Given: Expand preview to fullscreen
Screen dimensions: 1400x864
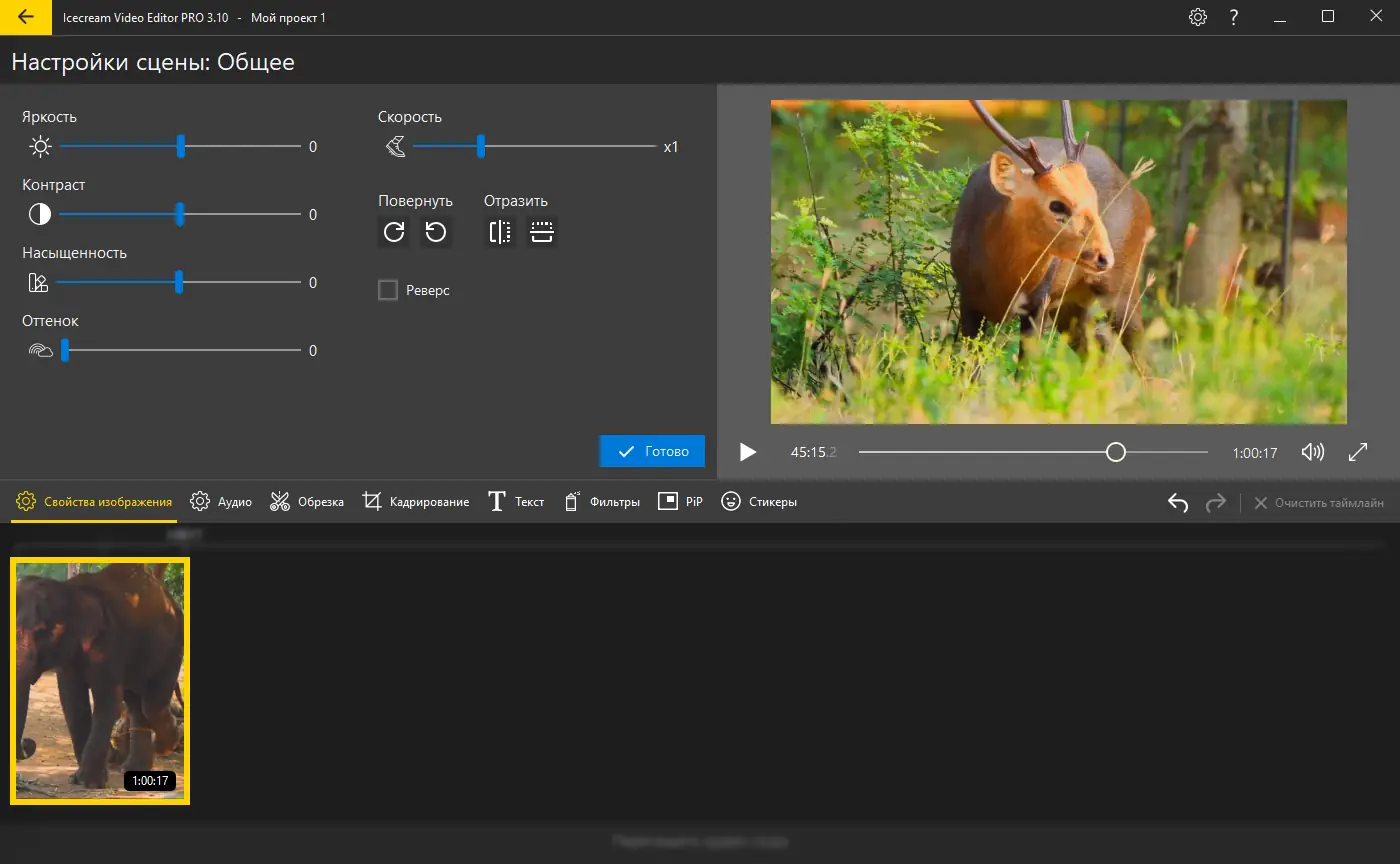Looking at the screenshot, I should click(1357, 452).
